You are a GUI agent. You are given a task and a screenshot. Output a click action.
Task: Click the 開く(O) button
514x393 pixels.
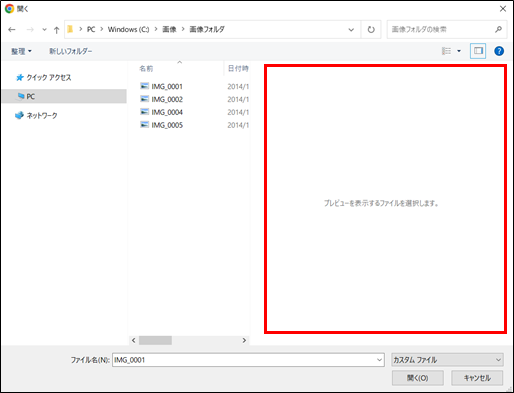tap(418, 378)
